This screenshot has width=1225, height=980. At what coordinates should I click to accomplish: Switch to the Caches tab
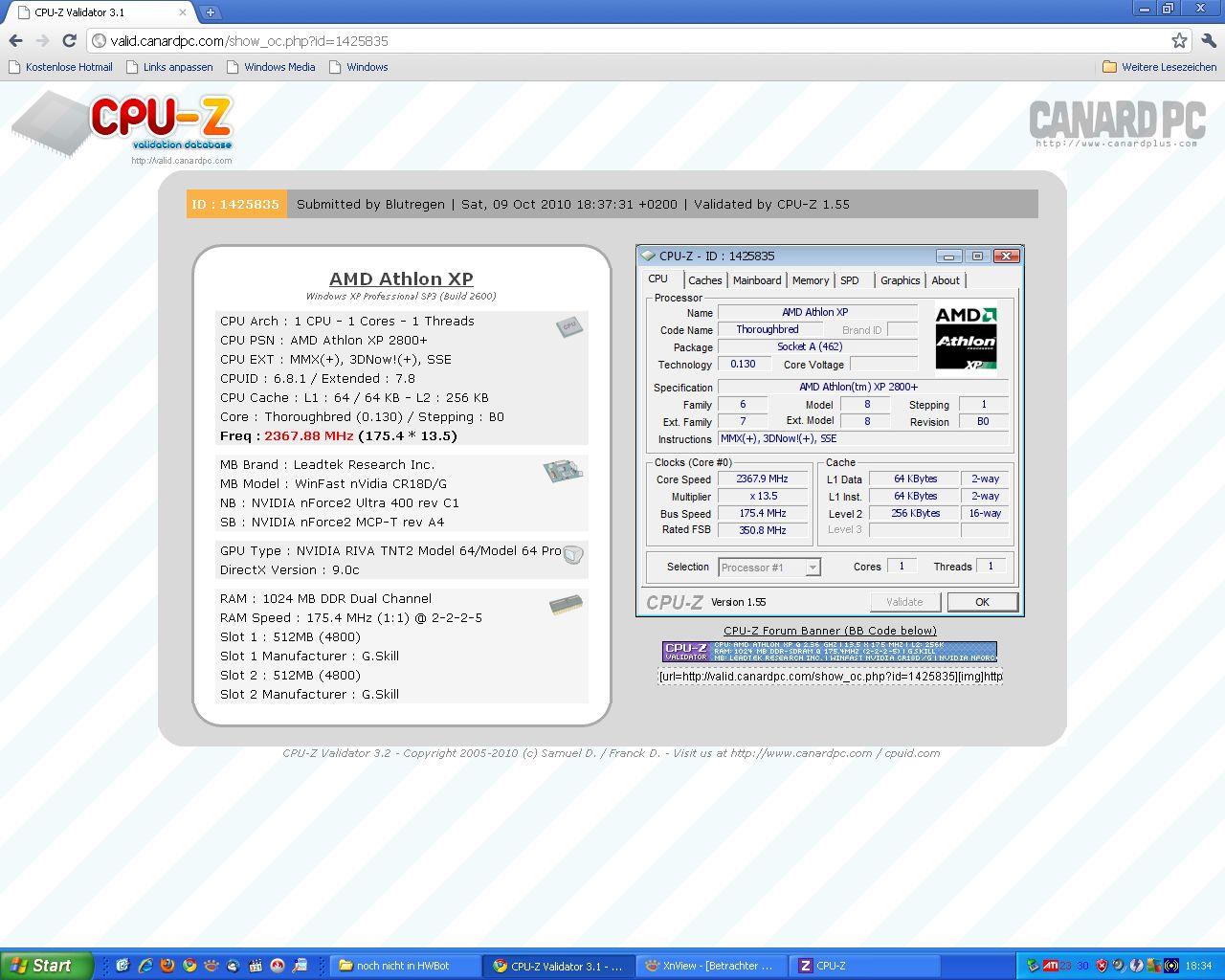pyautogui.click(x=705, y=280)
